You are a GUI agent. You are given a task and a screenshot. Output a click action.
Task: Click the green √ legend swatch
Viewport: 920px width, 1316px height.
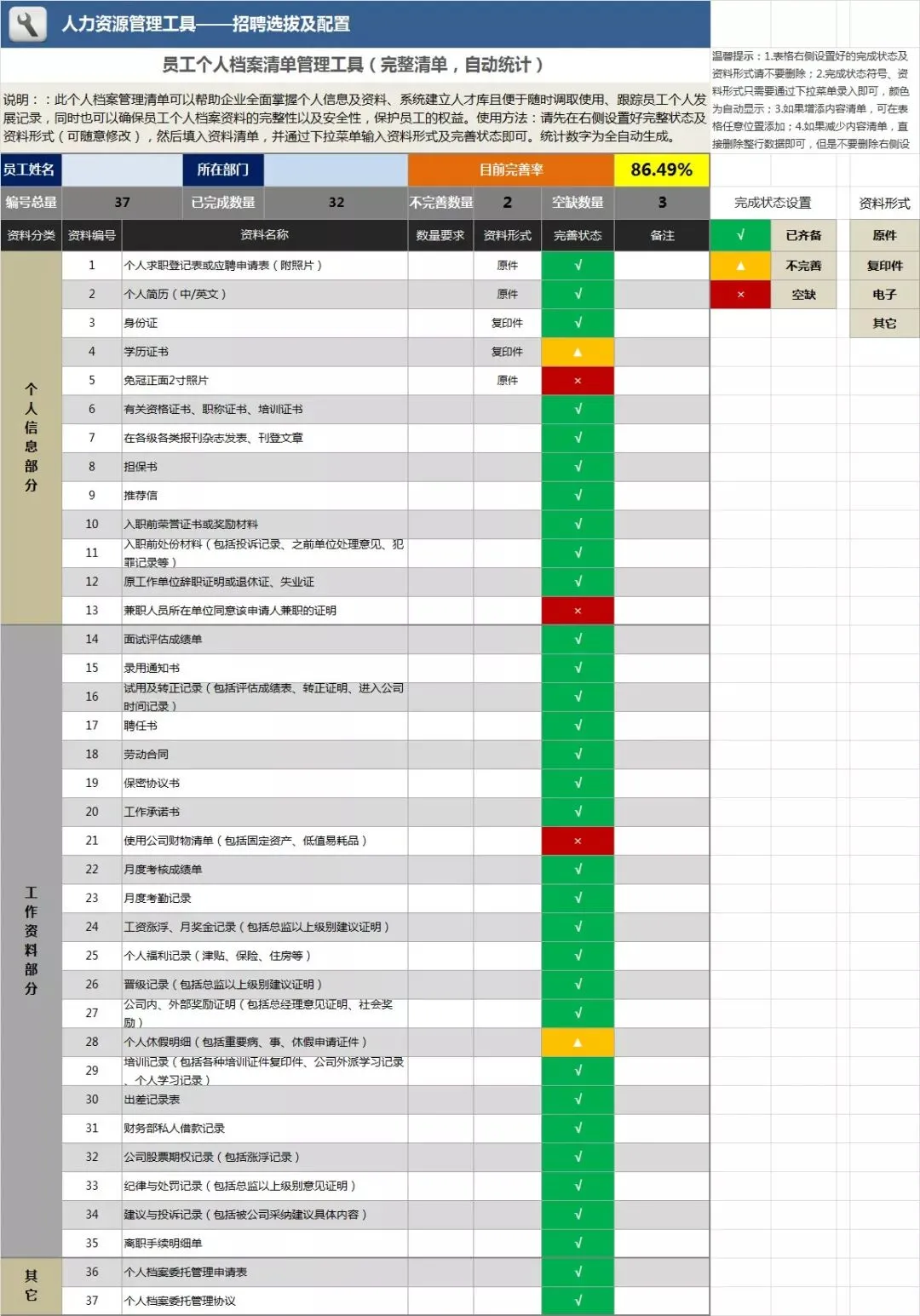(740, 235)
